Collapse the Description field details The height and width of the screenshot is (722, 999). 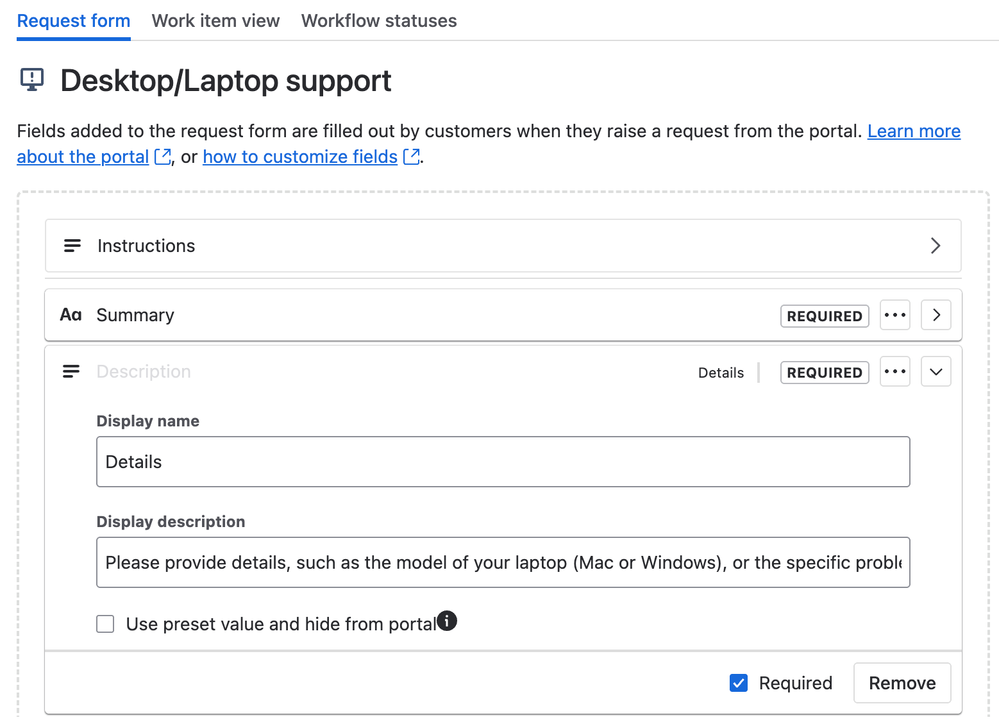click(935, 372)
